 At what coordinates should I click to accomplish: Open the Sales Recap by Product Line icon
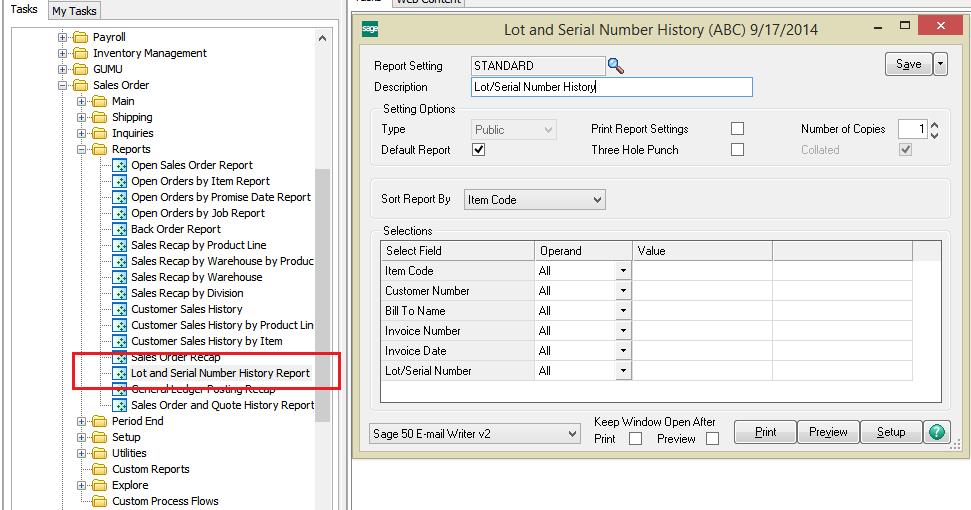[x=120, y=245]
